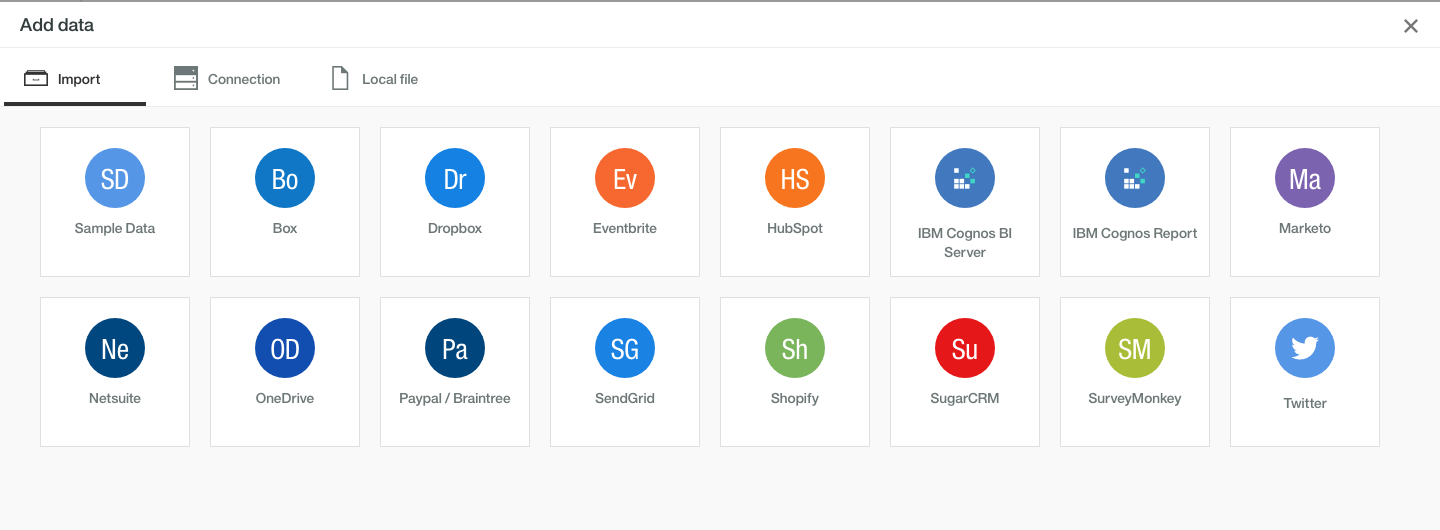Click the Netsuite label text
Image resolution: width=1440 pixels, height=530 pixels.
point(115,398)
